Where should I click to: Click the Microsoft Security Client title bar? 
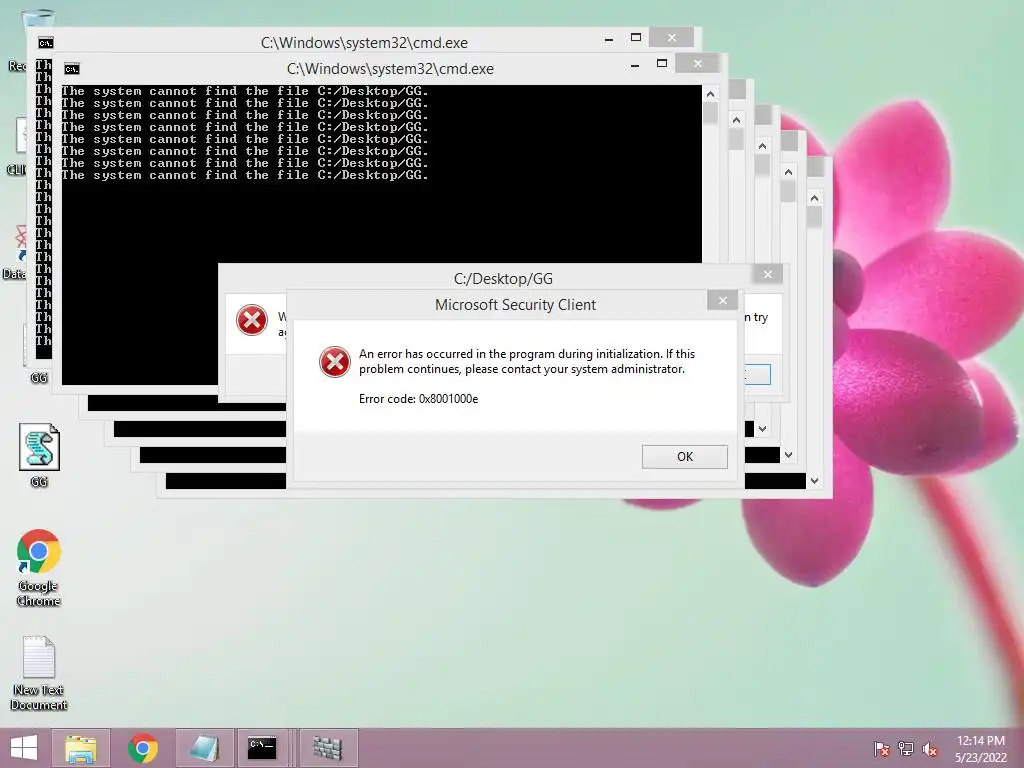(x=515, y=304)
